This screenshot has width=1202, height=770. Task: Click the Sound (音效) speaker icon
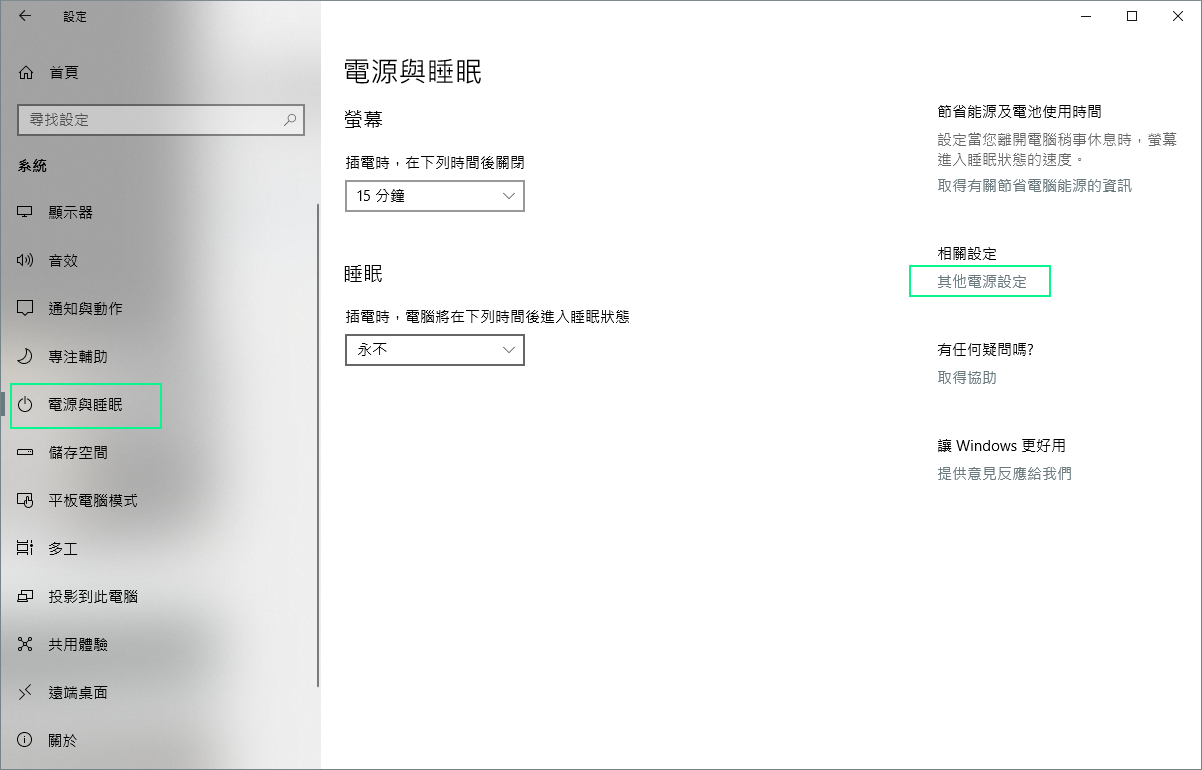(26, 261)
